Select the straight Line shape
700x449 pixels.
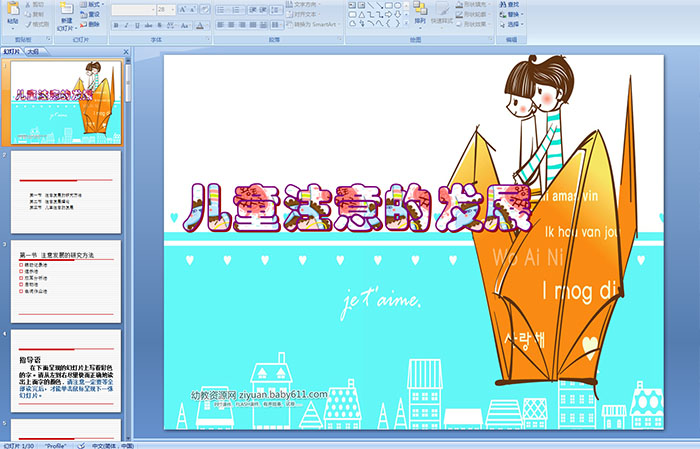point(371,5)
